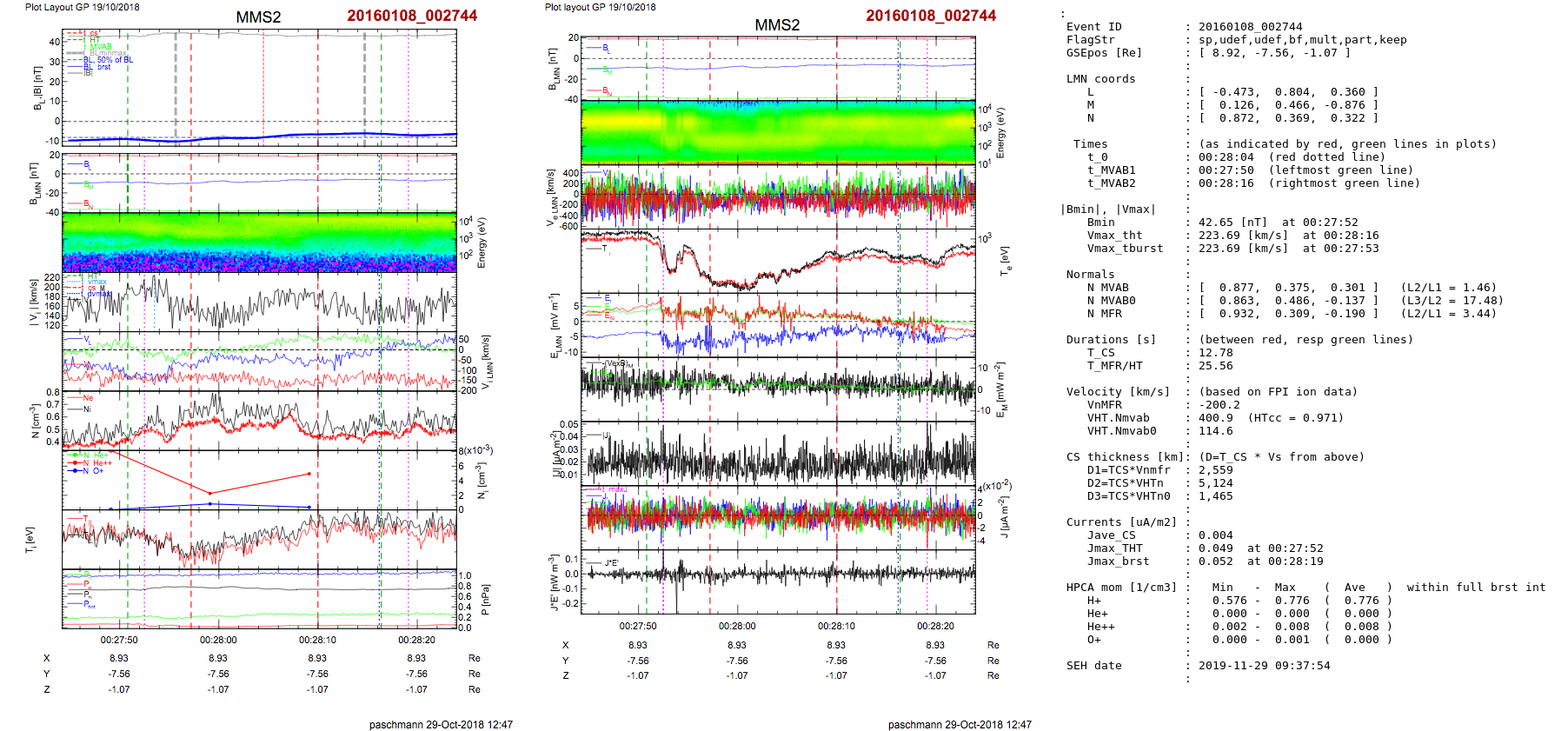Click the LMN coords heading

coord(1100,79)
